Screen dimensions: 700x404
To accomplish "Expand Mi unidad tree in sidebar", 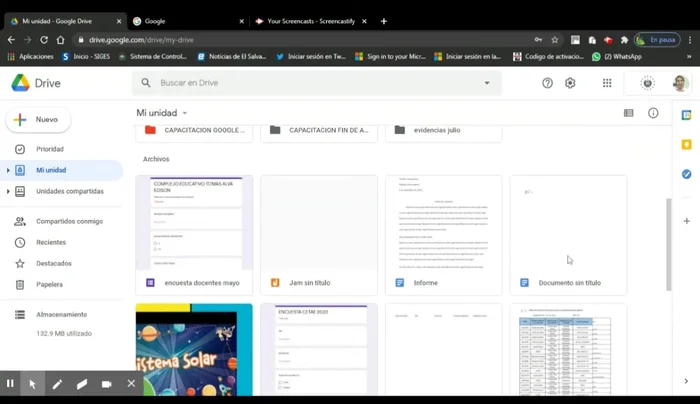I will (8, 170).
